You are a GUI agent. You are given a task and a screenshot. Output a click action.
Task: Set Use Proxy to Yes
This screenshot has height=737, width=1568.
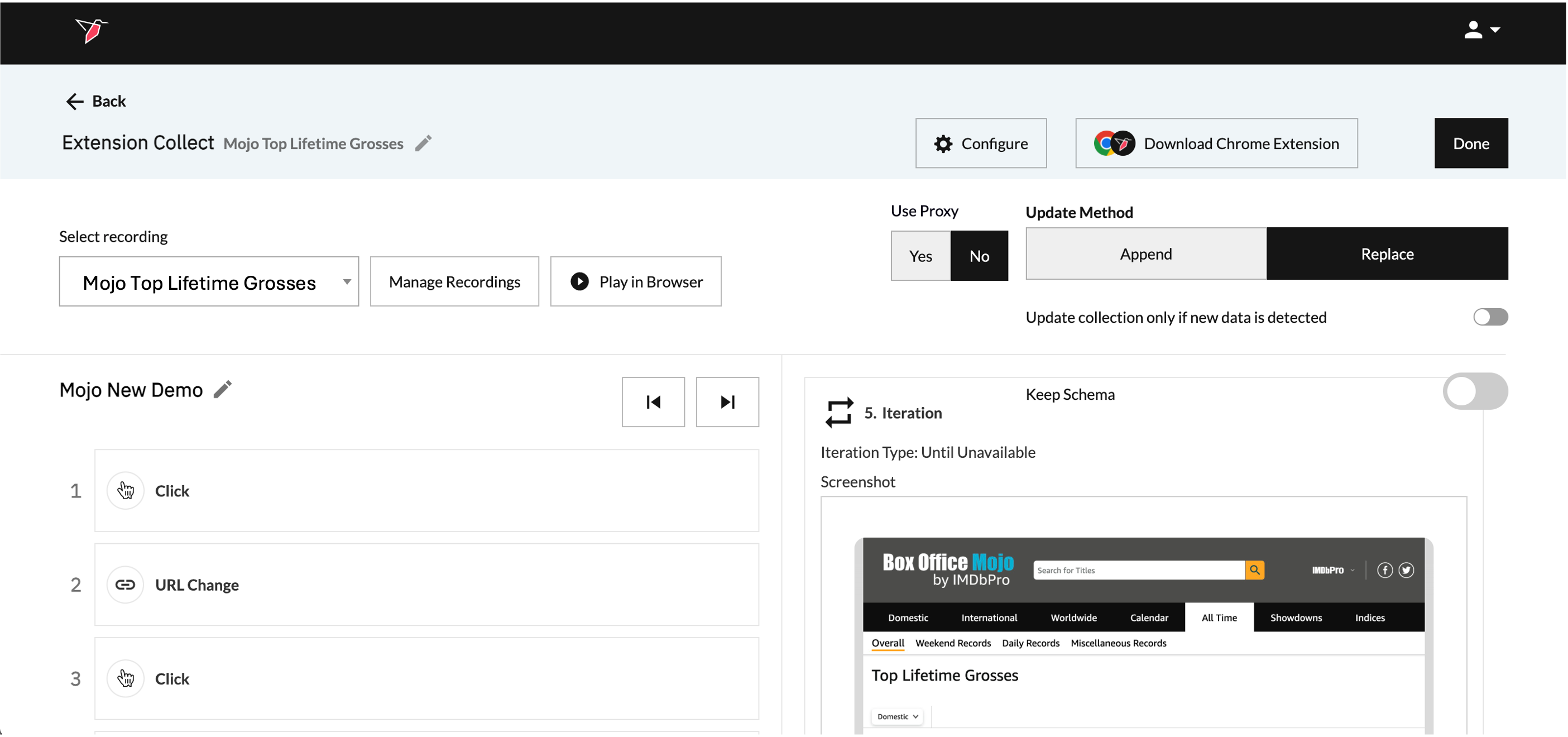[x=920, y=256]
